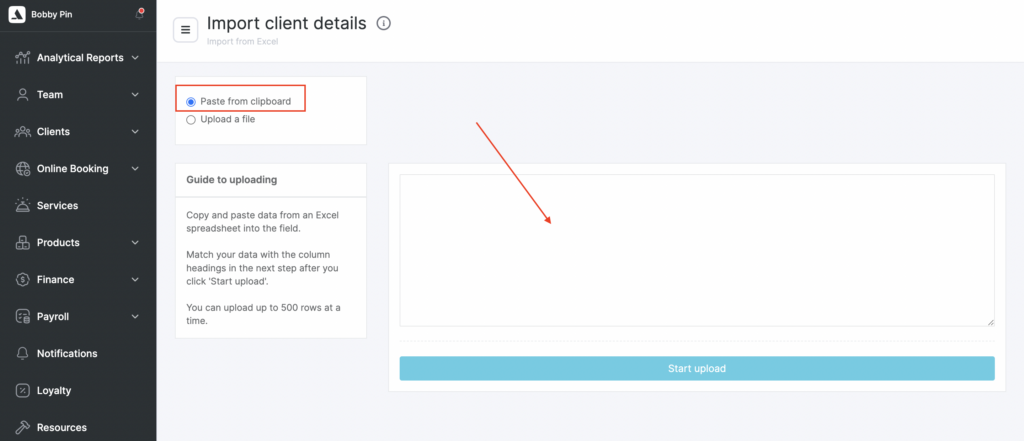Click the Online Booking globe icon
The height and width of the screenshot is (441, 1024).
tap(22, 169)
